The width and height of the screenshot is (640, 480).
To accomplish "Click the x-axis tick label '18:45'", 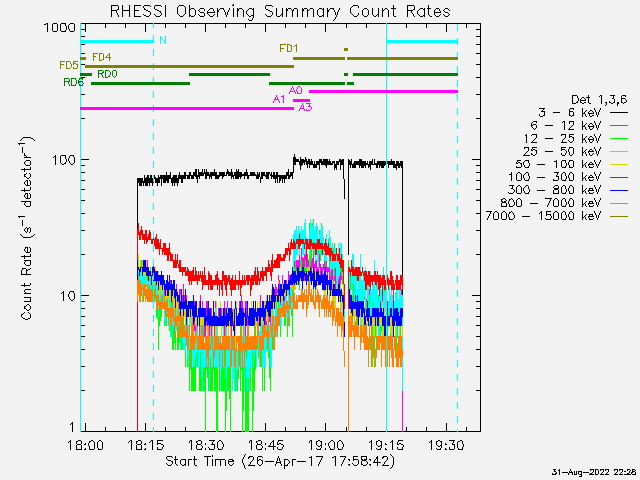I will (x=266, y=445).
